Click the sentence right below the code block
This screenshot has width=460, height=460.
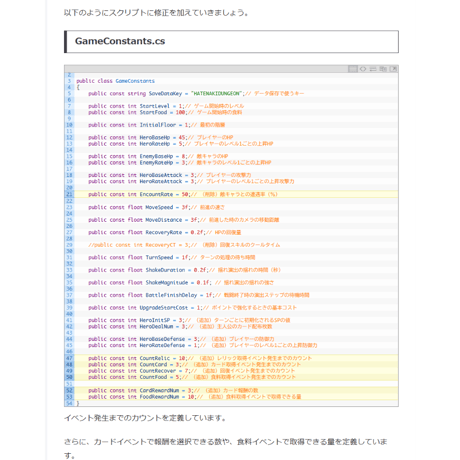[145, 418]
